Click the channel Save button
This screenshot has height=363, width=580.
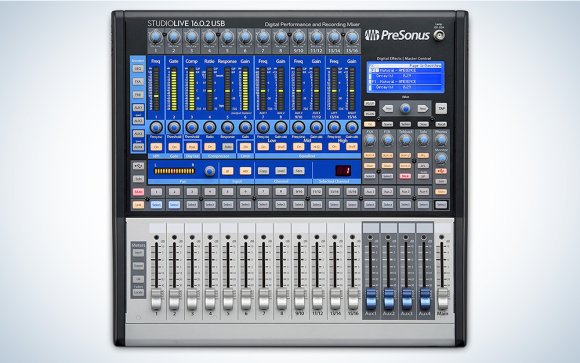pyautogui.click(x=299, y=171)
